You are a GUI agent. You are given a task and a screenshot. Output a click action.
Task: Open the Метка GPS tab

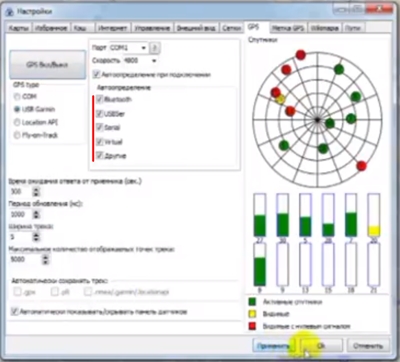(288, 28)
